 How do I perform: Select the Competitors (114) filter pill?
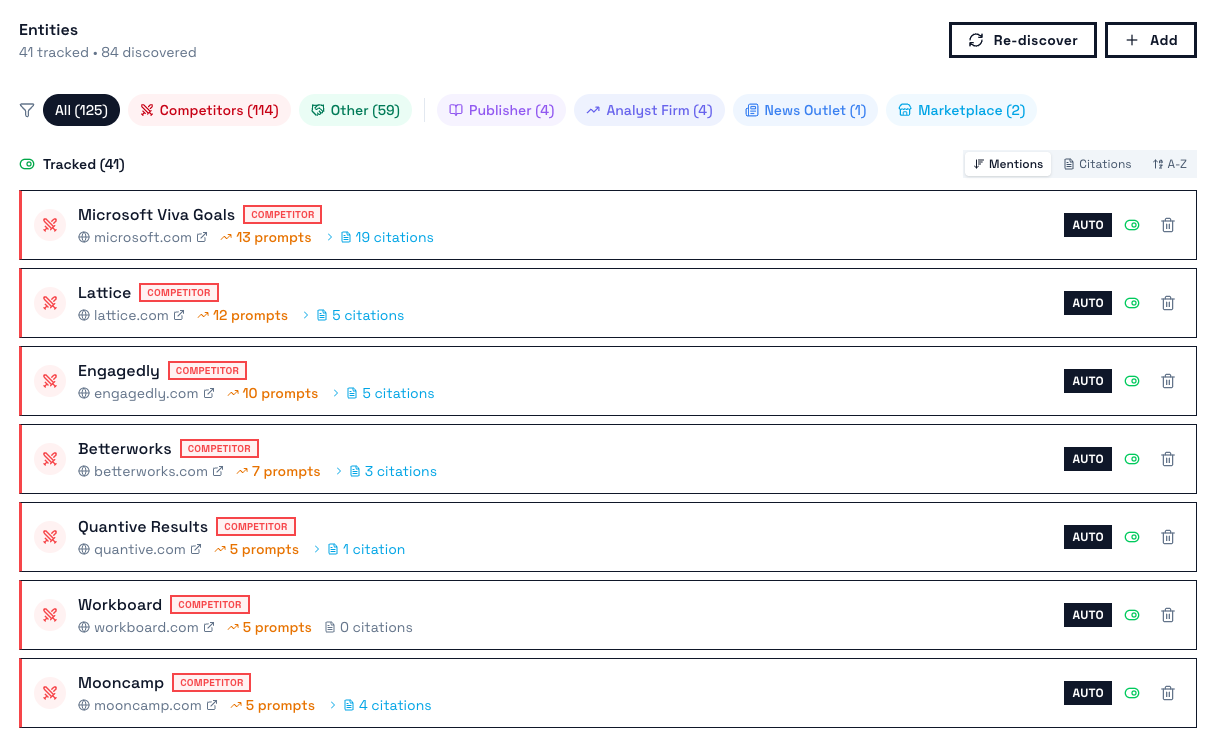(x=209, y=110)
